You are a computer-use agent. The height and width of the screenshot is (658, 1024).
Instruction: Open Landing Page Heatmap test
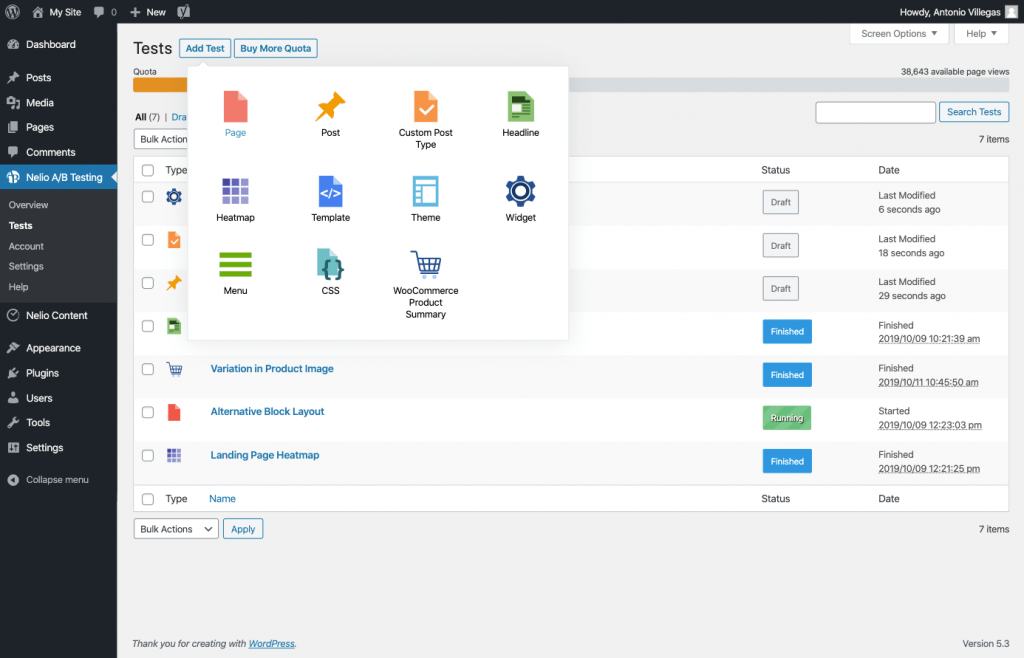click(x=264, y=455)
